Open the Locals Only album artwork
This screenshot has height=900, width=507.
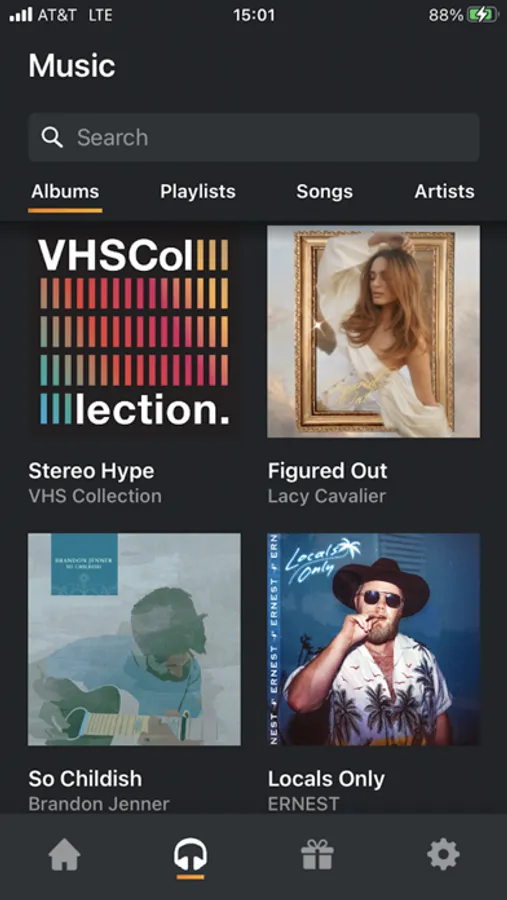point(374,639)
